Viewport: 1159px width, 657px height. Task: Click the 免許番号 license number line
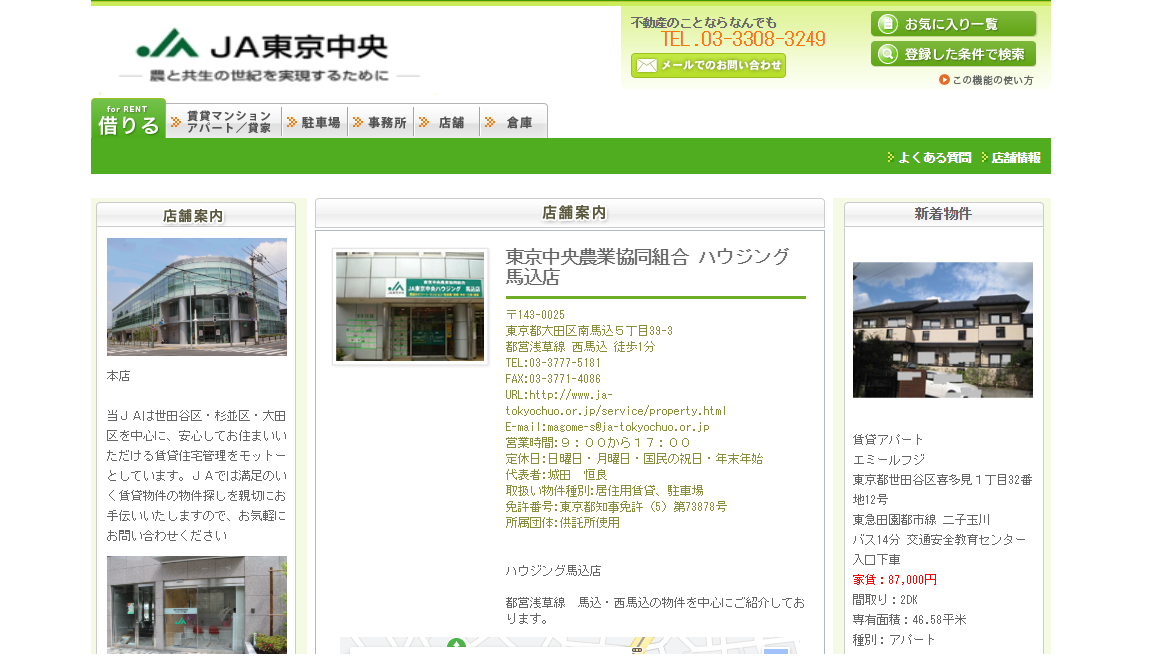(x=616, y=507)
